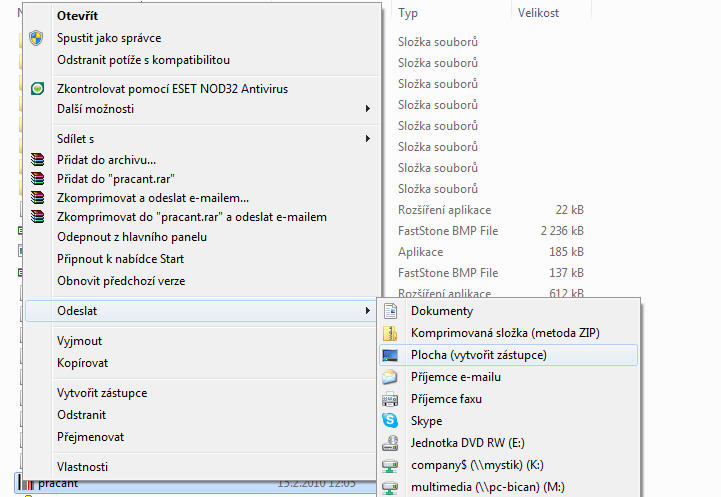Viewport: 721px width, 497px height.
Task: Click the envelope icon for Příjemce e-mailu
Action: (x=389, y=377)
